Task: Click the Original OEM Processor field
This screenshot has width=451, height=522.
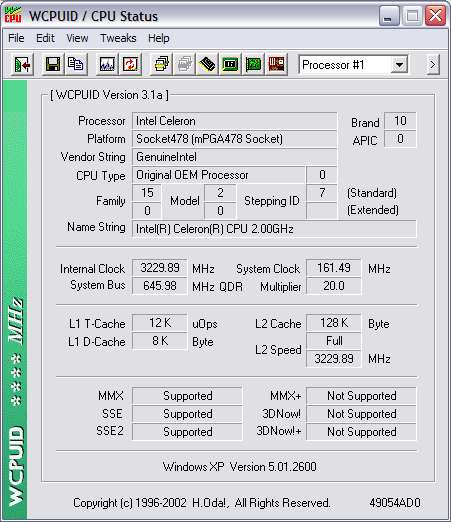Action: pyautogui.click(x=219, y=175)
